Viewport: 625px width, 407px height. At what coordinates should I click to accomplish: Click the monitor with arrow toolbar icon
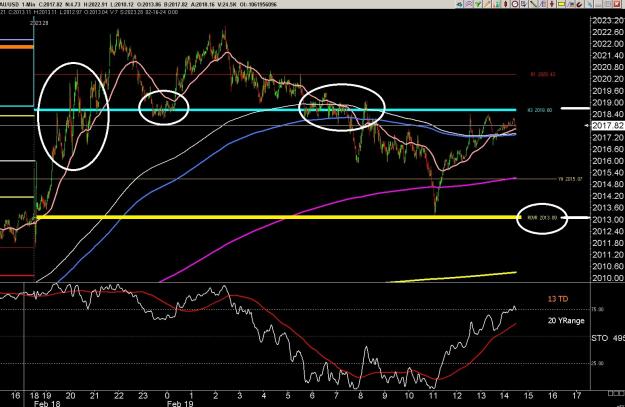tap(524, 4)
